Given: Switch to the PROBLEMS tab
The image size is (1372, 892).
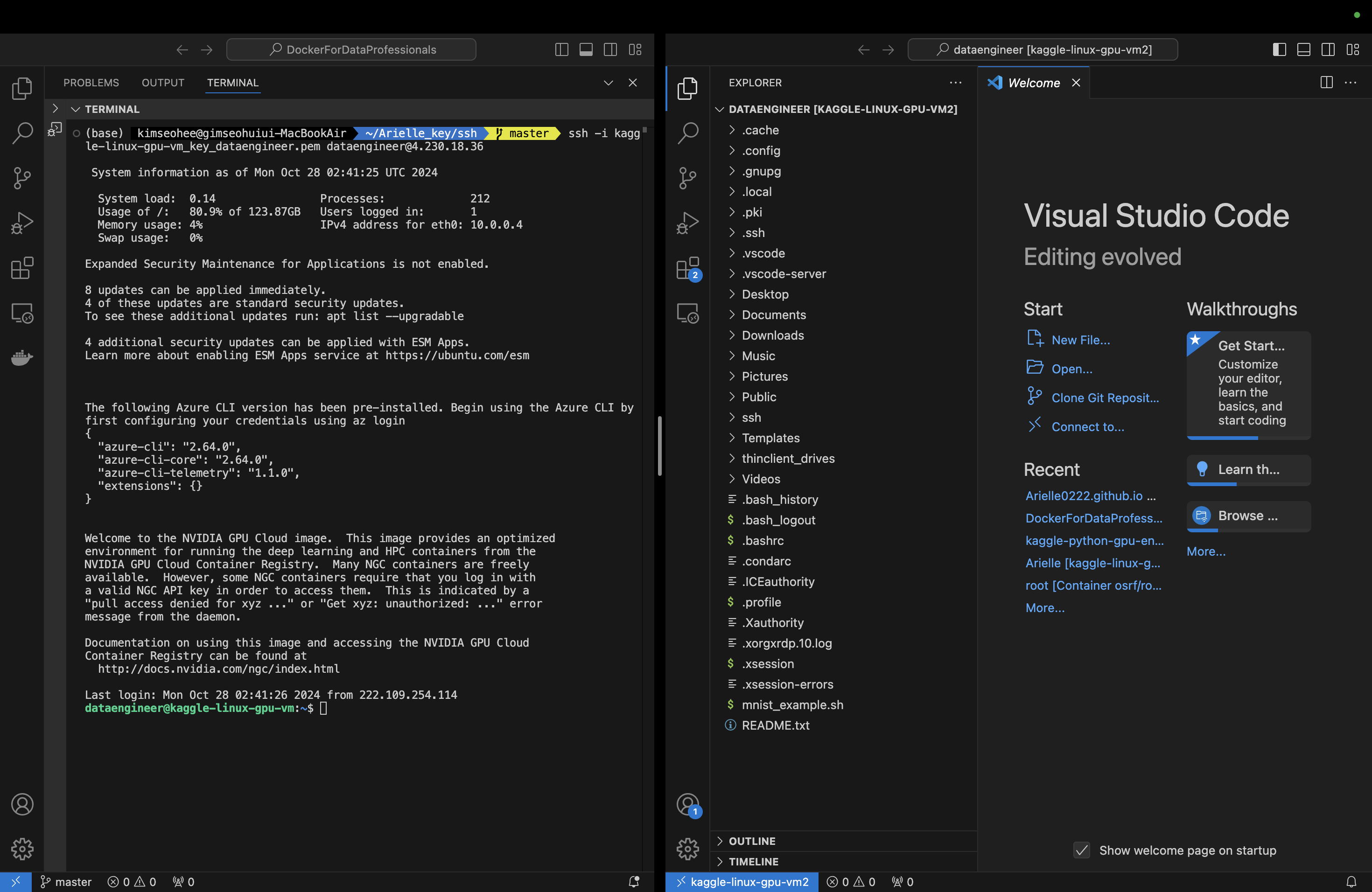Looking at the screenshot, I should (x=91, y=83).
